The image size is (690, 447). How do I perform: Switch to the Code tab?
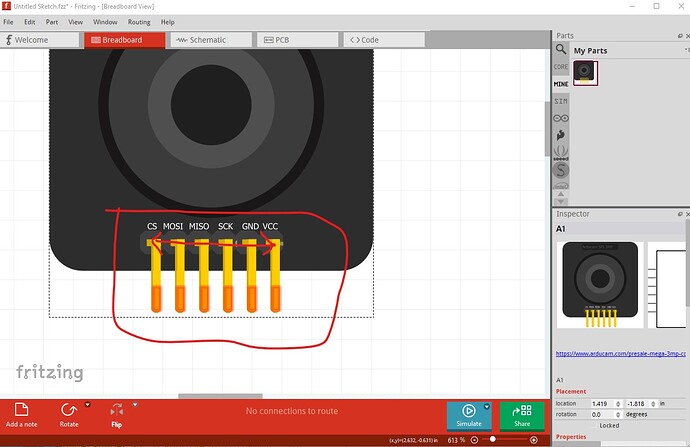point(384,40)
